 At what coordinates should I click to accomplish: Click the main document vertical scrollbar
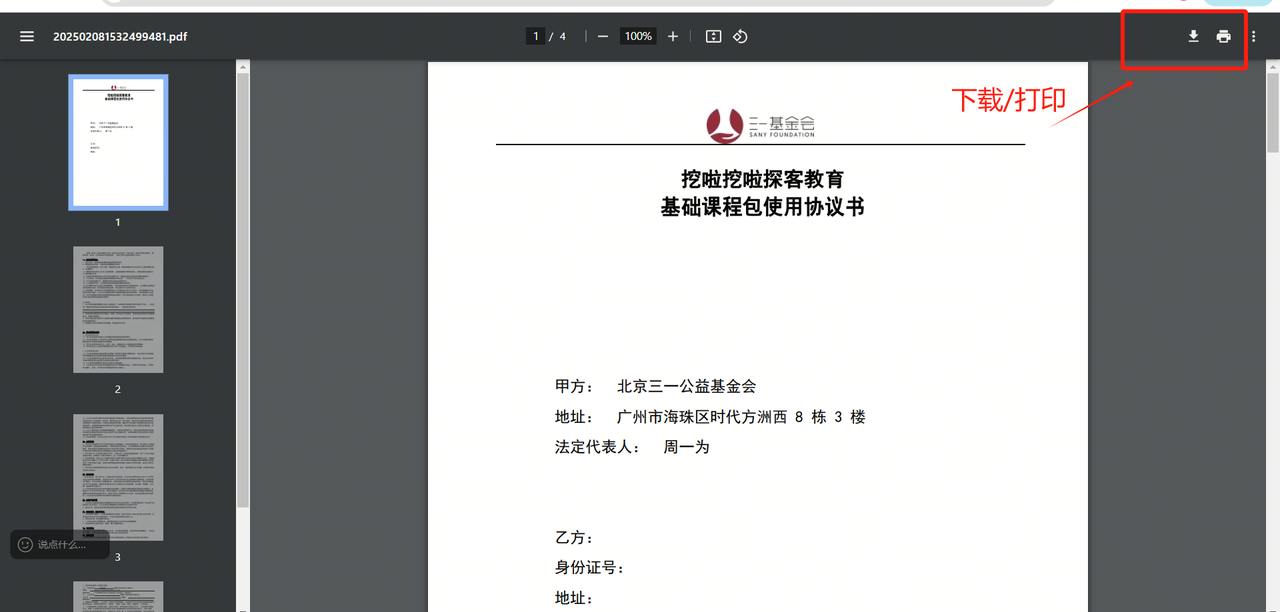point(1273,110)
